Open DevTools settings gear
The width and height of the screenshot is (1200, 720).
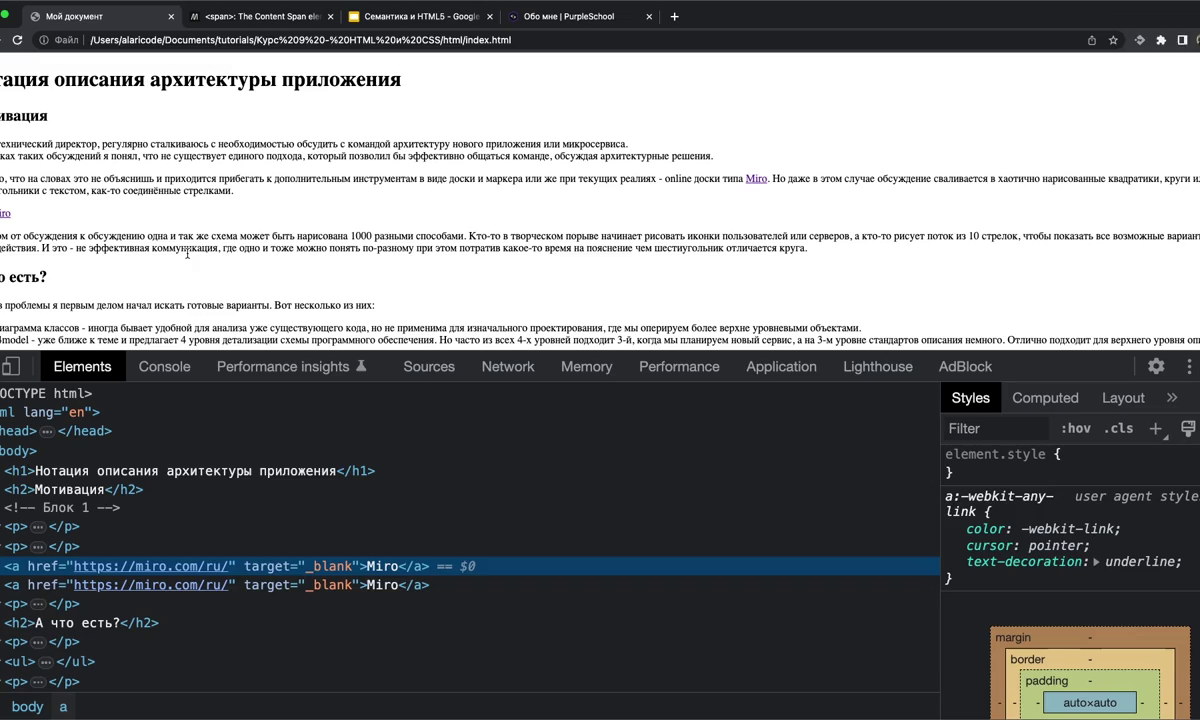point(1156,366)
